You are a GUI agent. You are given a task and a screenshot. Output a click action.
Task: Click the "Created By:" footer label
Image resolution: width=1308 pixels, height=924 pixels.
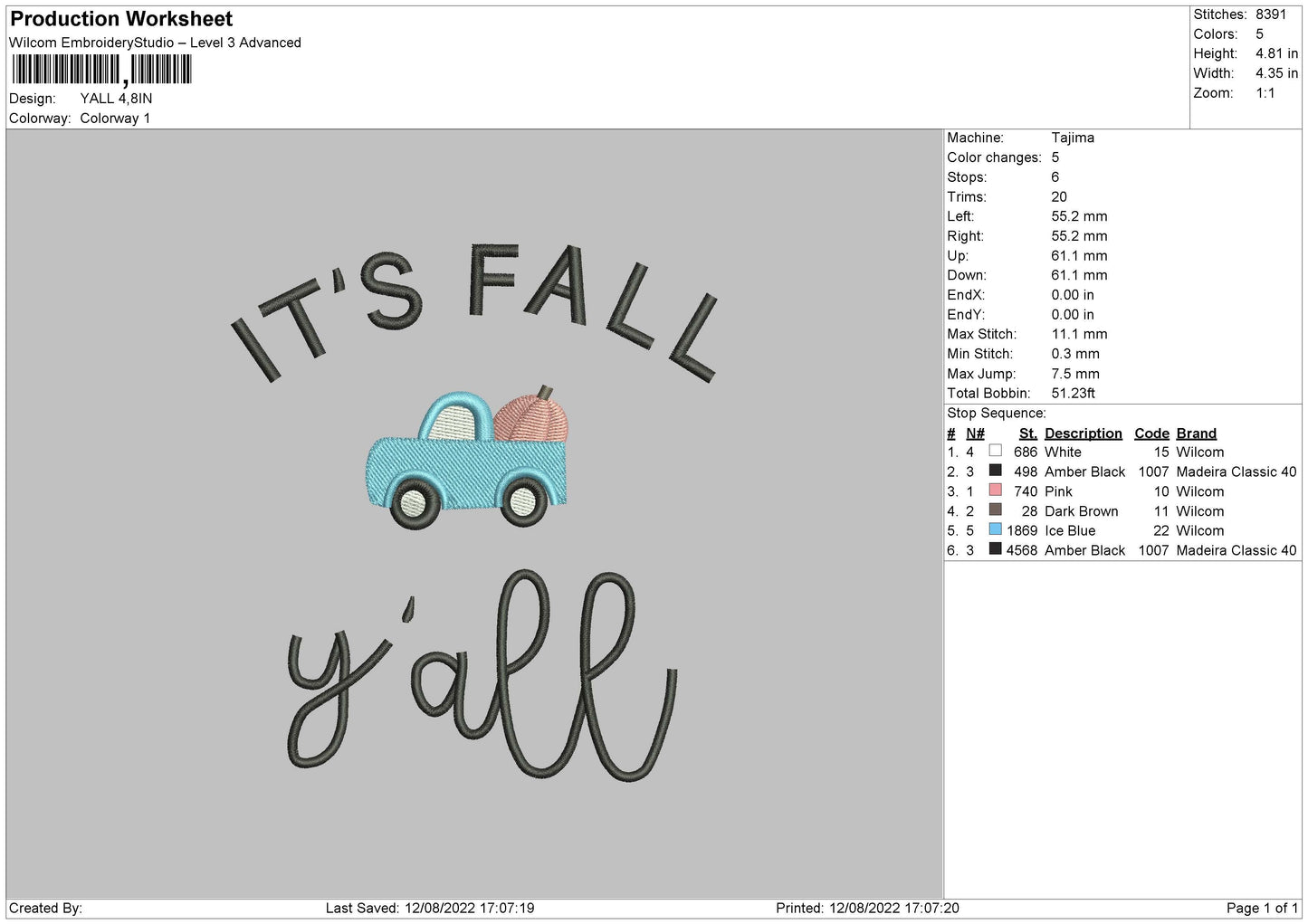[x=45, y=908]
